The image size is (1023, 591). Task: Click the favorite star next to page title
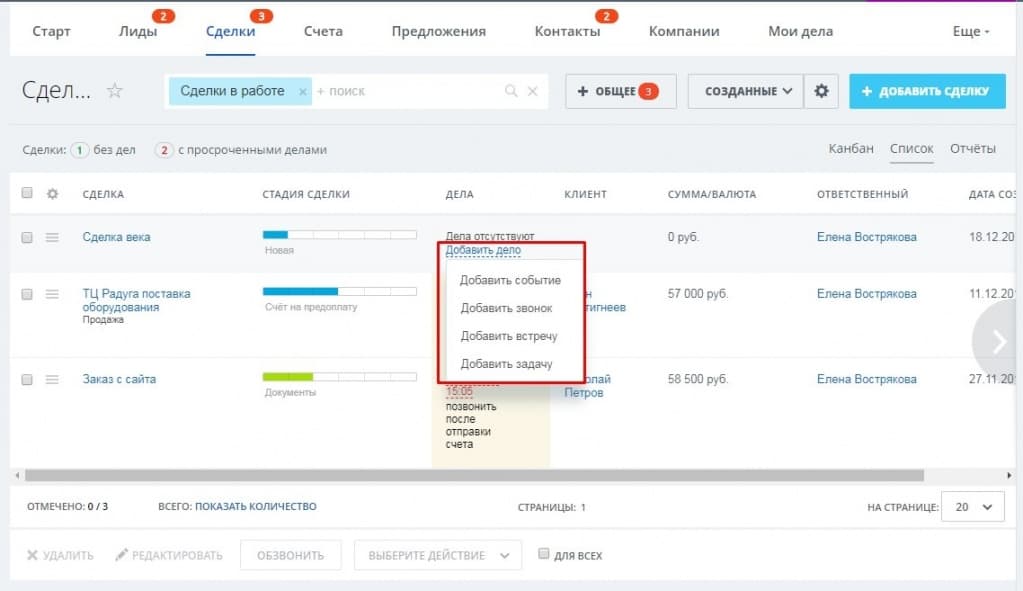pyautogui.click(x=115, y=91)
